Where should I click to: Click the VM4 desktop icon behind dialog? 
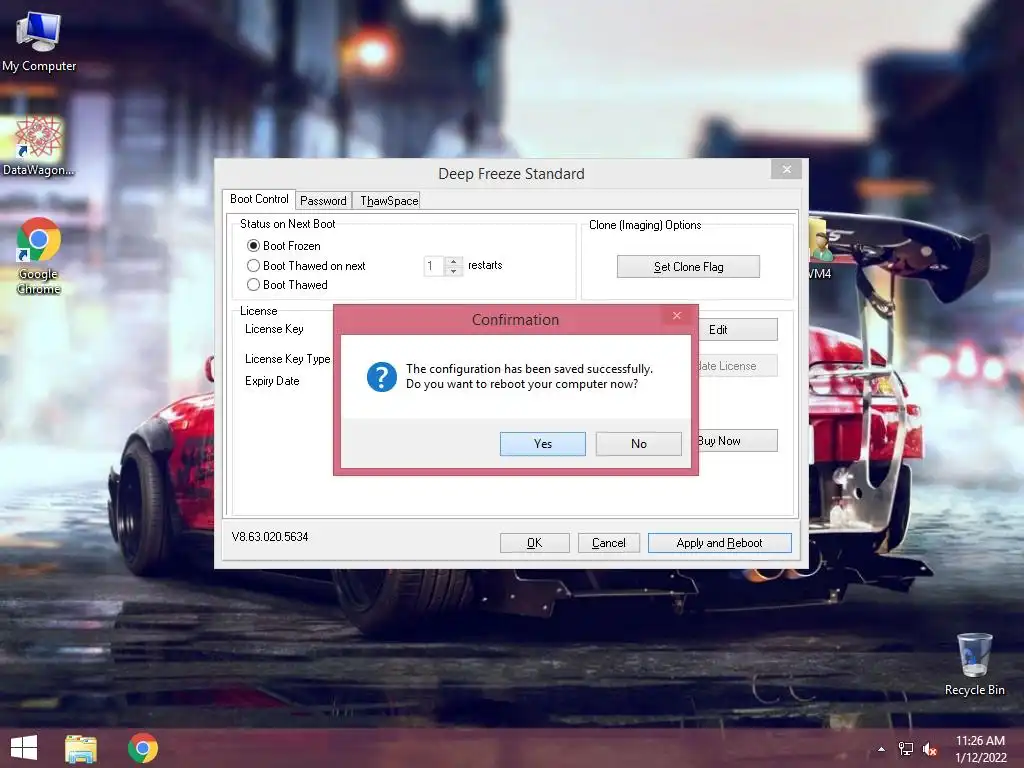click(x=820, y=251)
